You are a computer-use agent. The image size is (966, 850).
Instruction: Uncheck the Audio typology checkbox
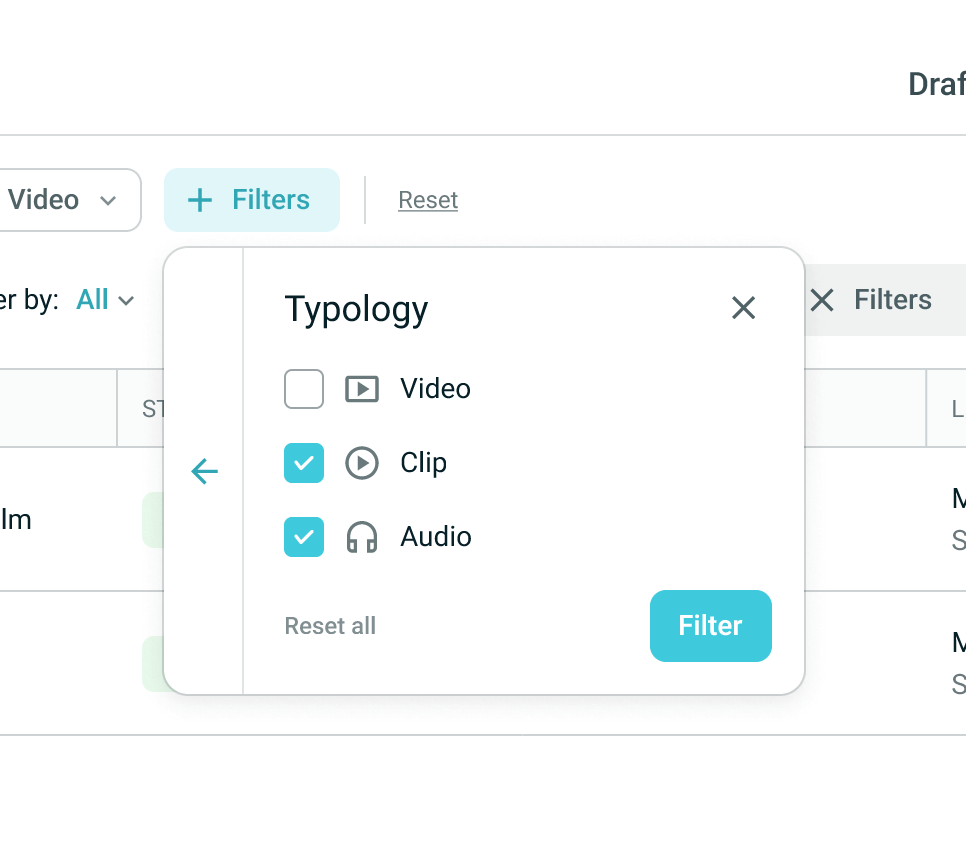(x=304, y=537)
